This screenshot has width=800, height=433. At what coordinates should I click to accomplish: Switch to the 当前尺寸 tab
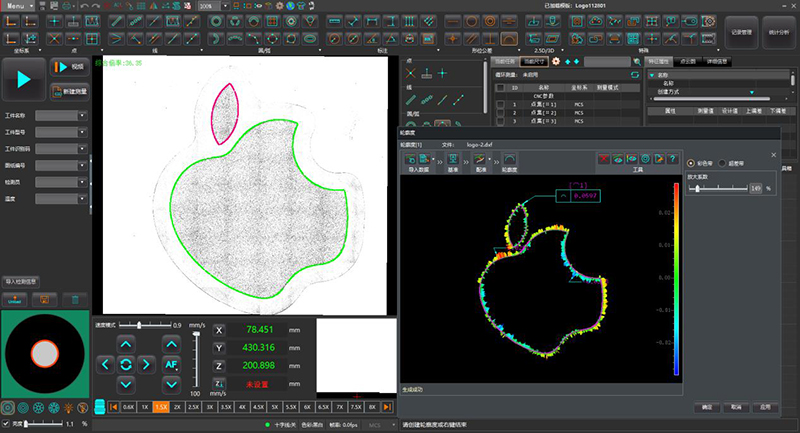(534, 62)
